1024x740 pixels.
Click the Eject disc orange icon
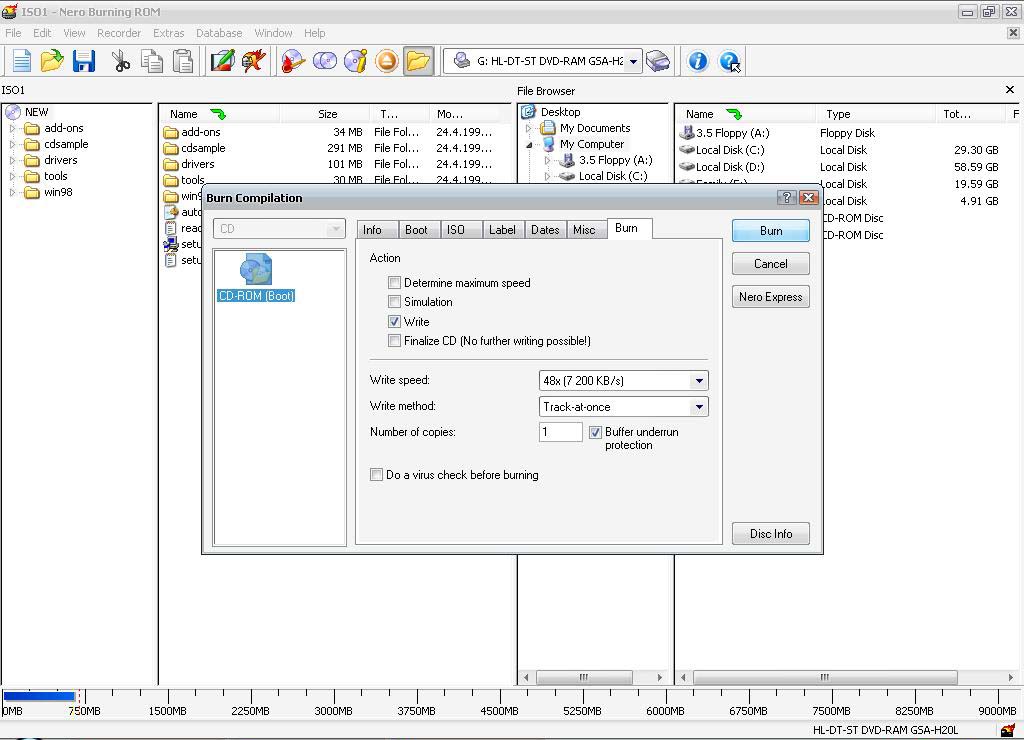coord(387,61)
